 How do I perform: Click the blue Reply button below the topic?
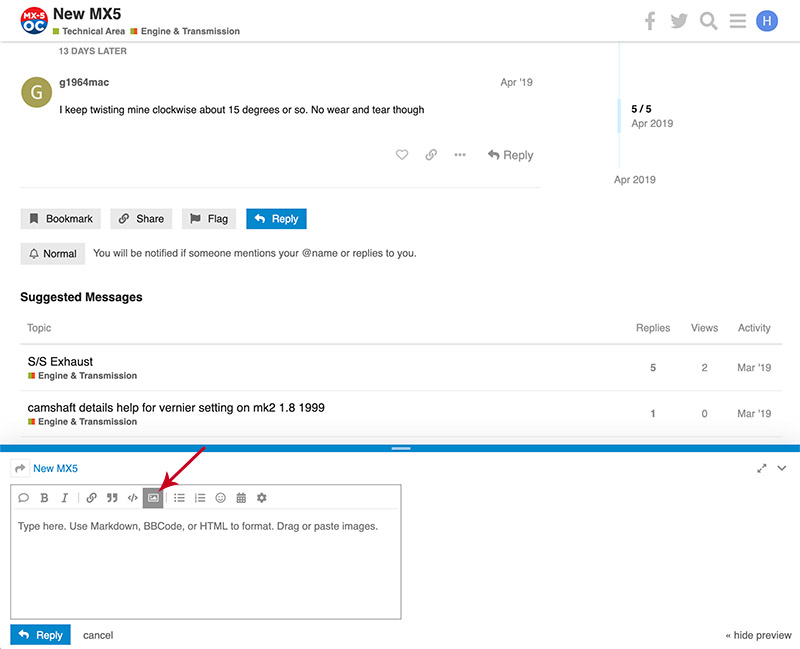click(x=276, y=219)
